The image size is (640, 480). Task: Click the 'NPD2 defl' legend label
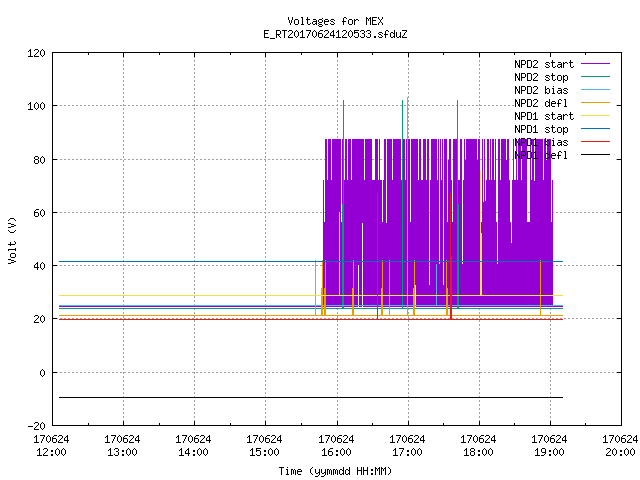pyautogui.click(x=541, y=103)
